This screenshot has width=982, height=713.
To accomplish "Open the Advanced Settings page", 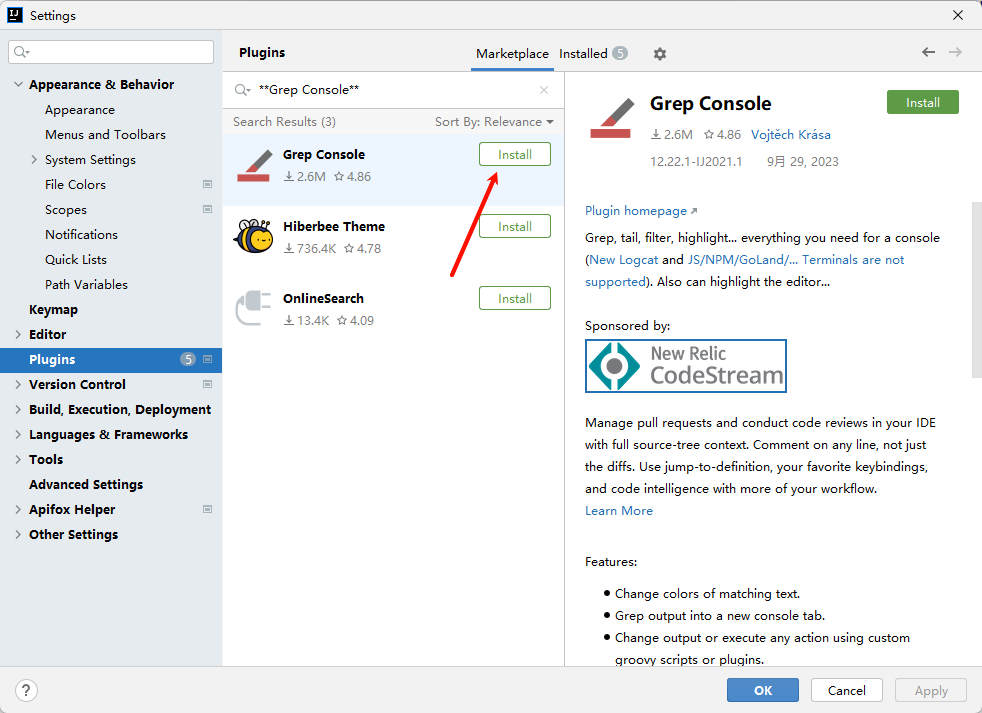I will pyautogui.click(x=86, y=484).
